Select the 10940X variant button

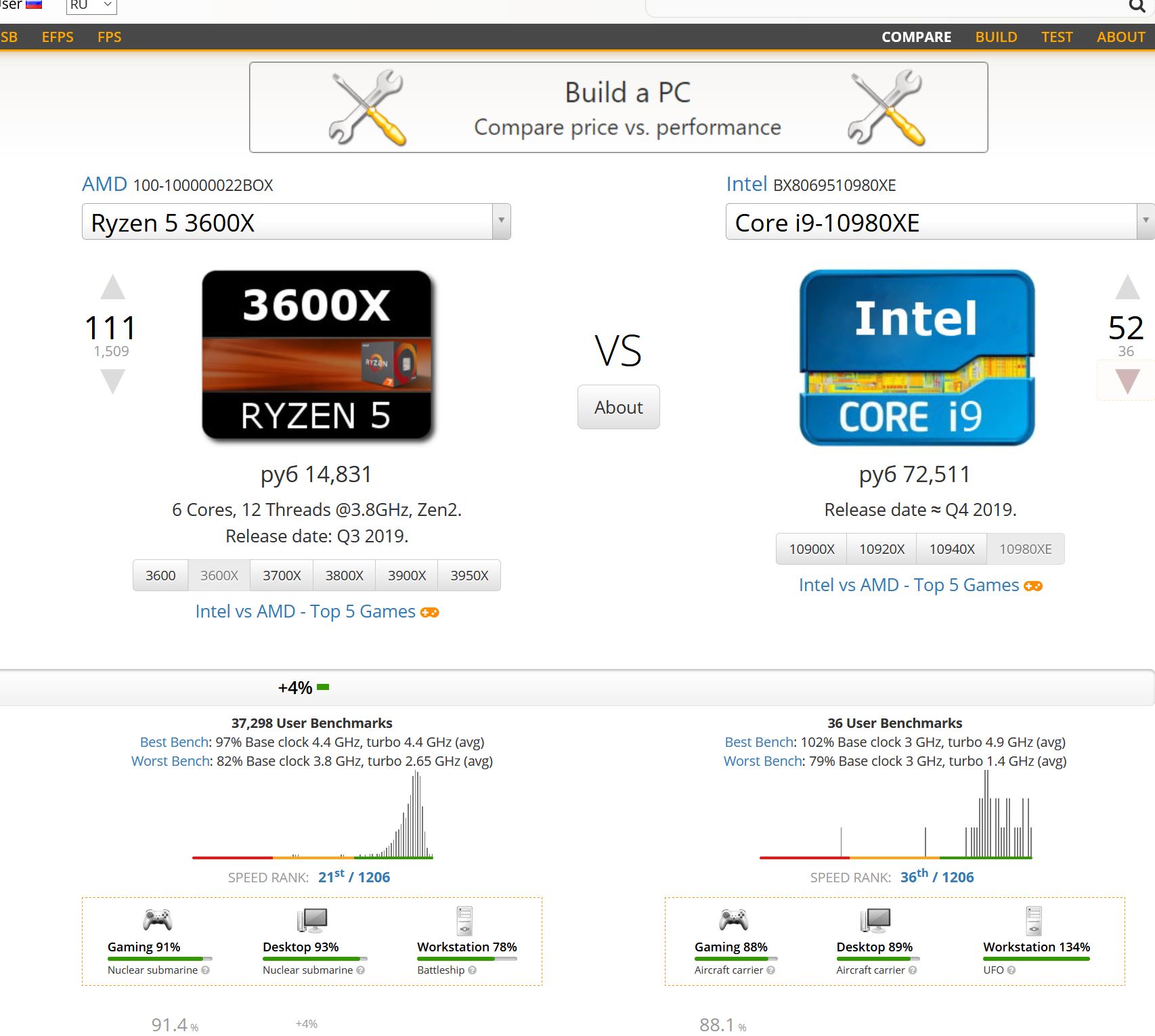[x=951, y=549]
